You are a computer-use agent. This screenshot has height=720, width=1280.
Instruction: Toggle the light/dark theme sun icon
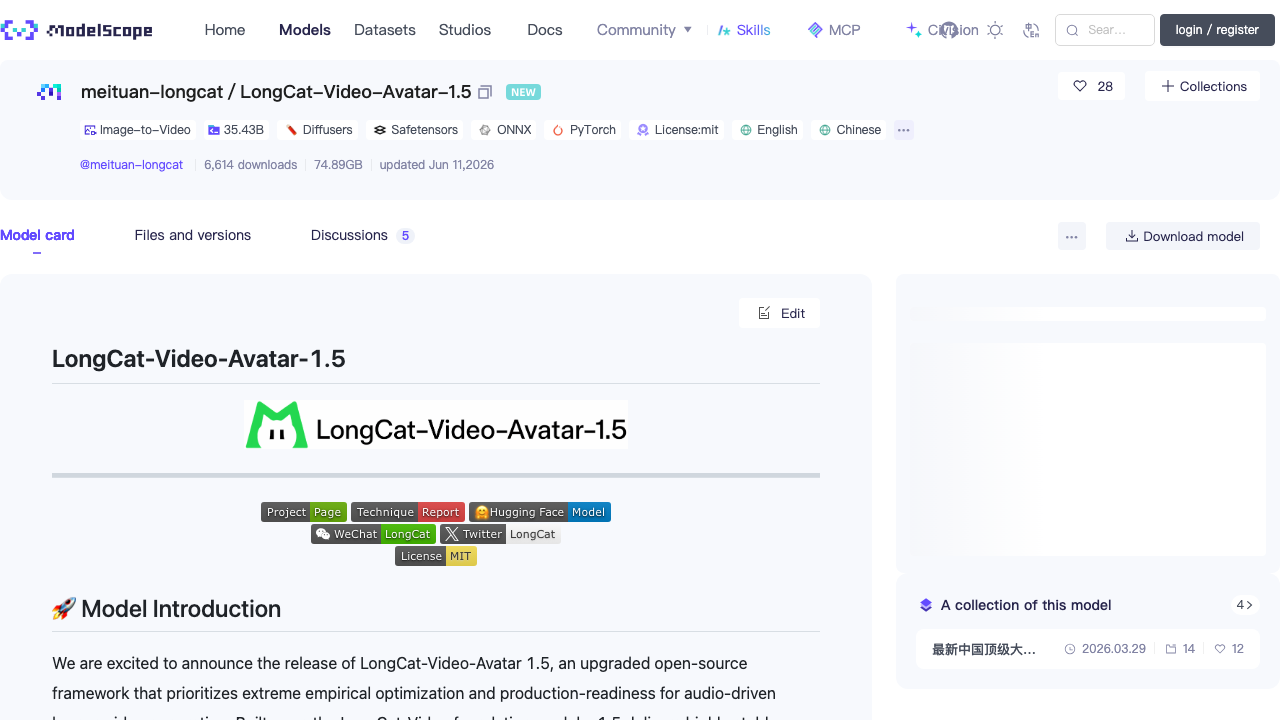pyautogui.click(x=995, y=30)
